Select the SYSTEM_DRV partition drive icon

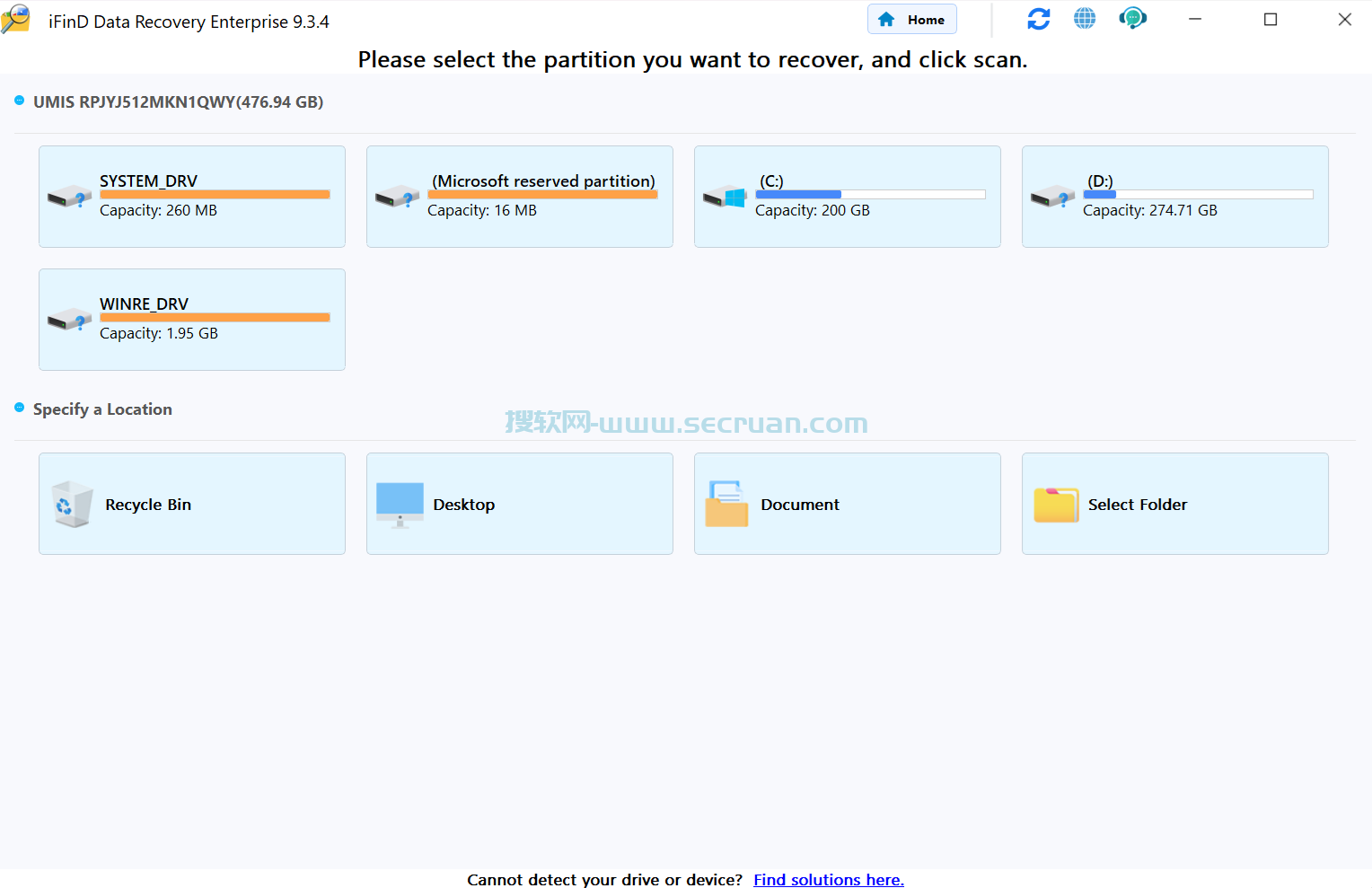tap(69, 196)
